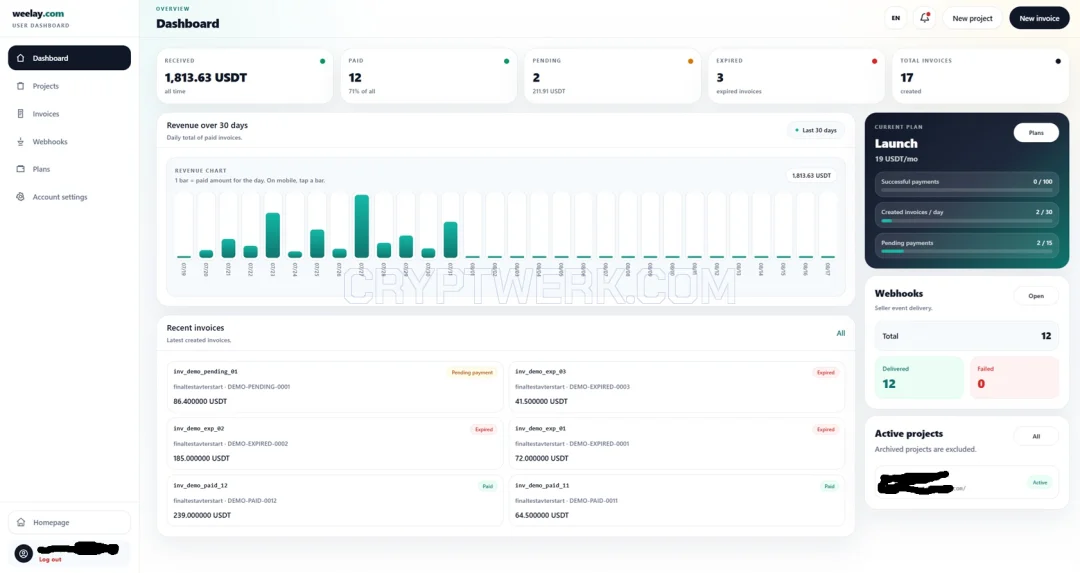Click the Webhooks icon in sidebar

tap(21, 142)
